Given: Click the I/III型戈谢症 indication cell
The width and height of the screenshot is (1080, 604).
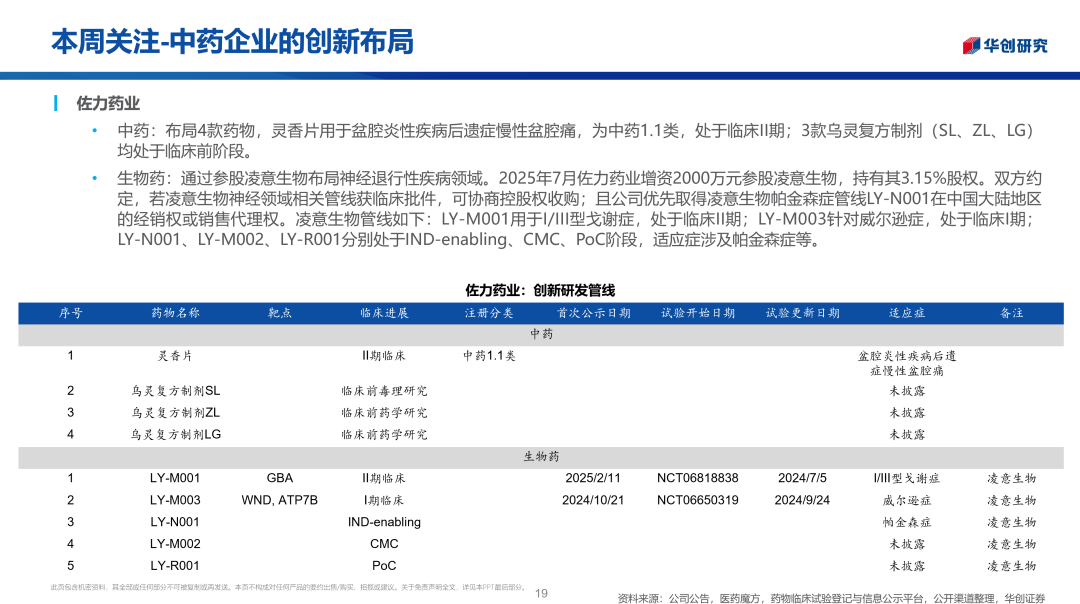Looking at the screenshot, I should click(x=906, y=478).
